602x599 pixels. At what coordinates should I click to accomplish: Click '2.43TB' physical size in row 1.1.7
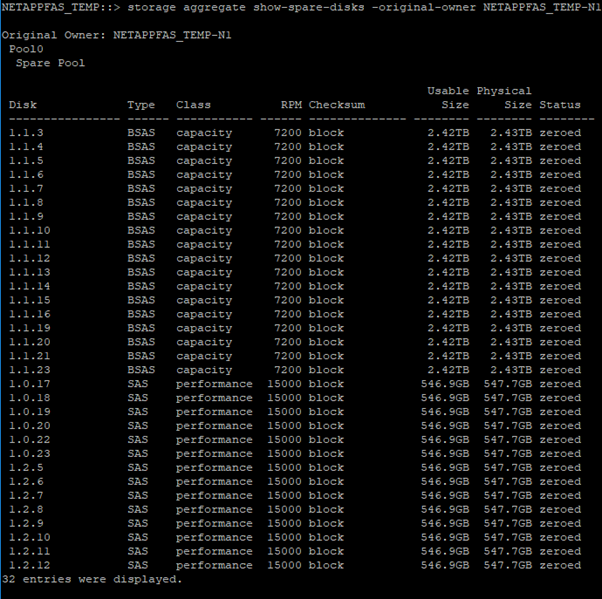click(511, 189)
